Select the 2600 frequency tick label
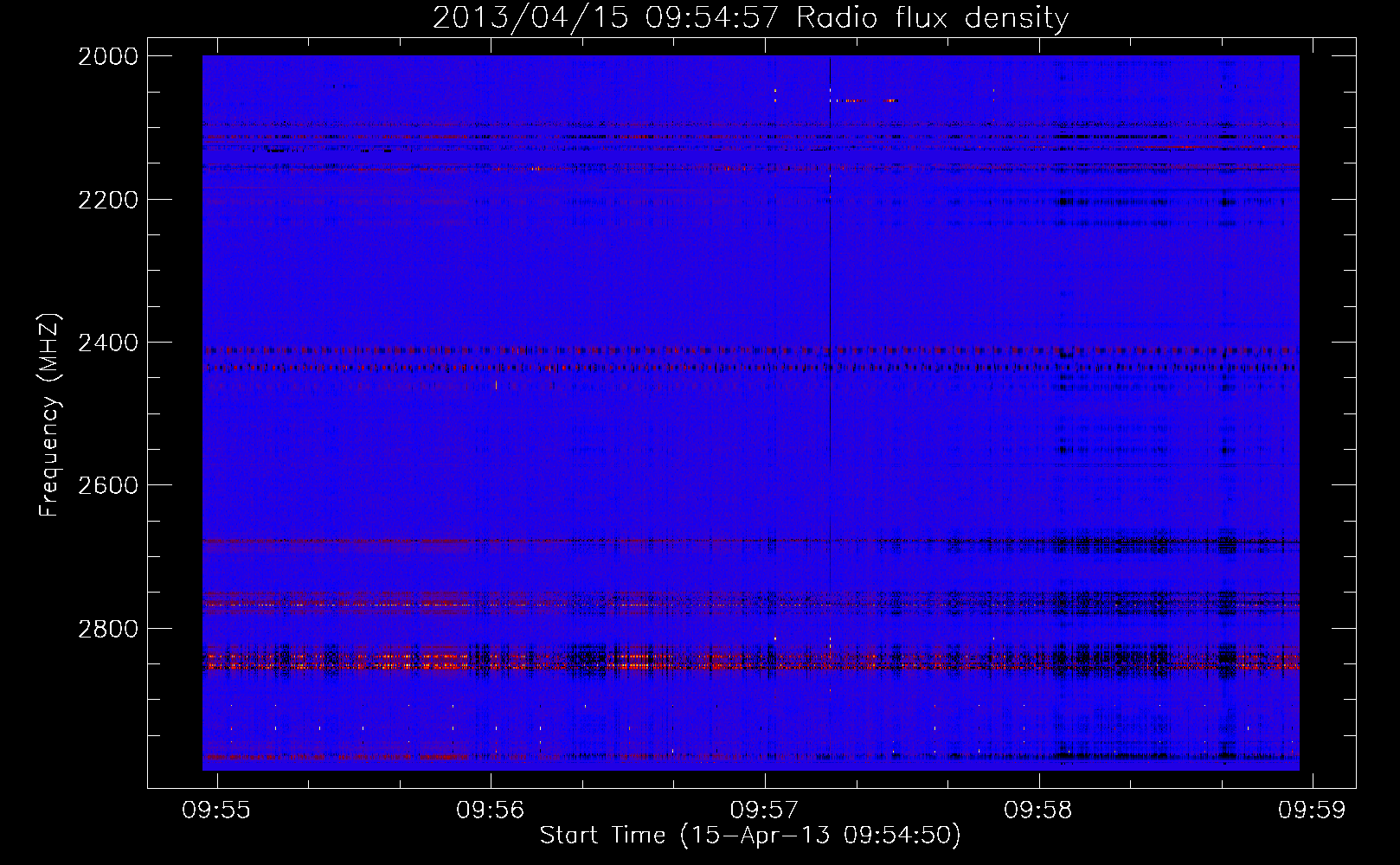This screenshot has width=1400, height=865. 108,485
